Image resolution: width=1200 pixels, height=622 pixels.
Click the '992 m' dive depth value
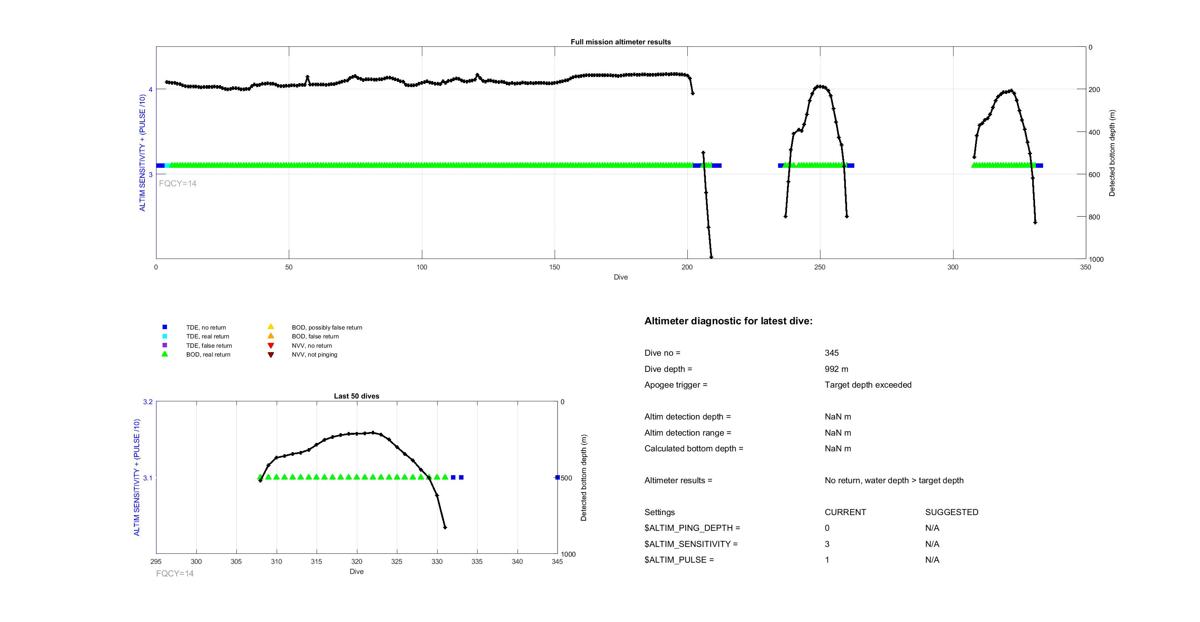pos(836,369)
